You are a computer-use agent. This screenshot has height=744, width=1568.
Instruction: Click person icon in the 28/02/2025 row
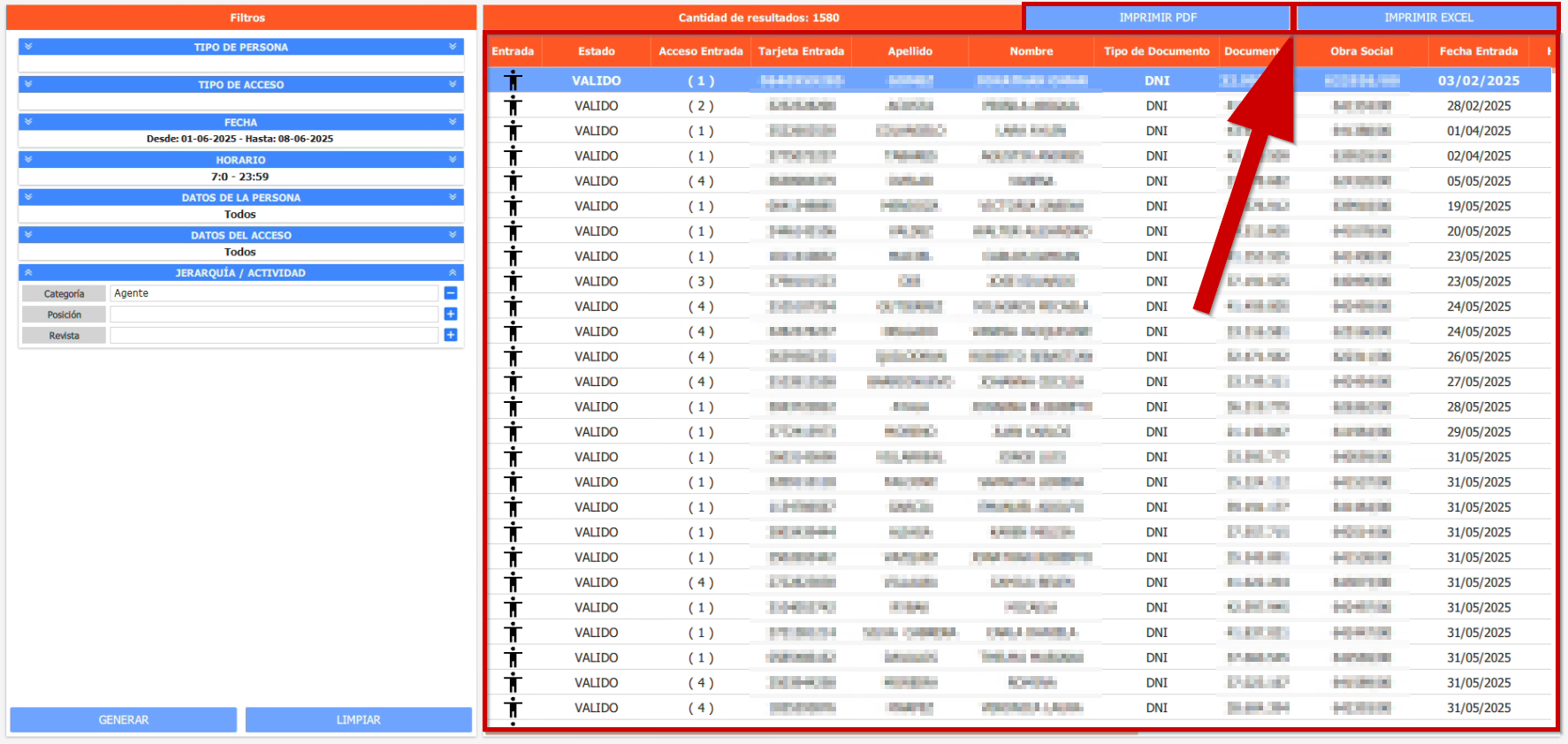(x=514, y=106)
